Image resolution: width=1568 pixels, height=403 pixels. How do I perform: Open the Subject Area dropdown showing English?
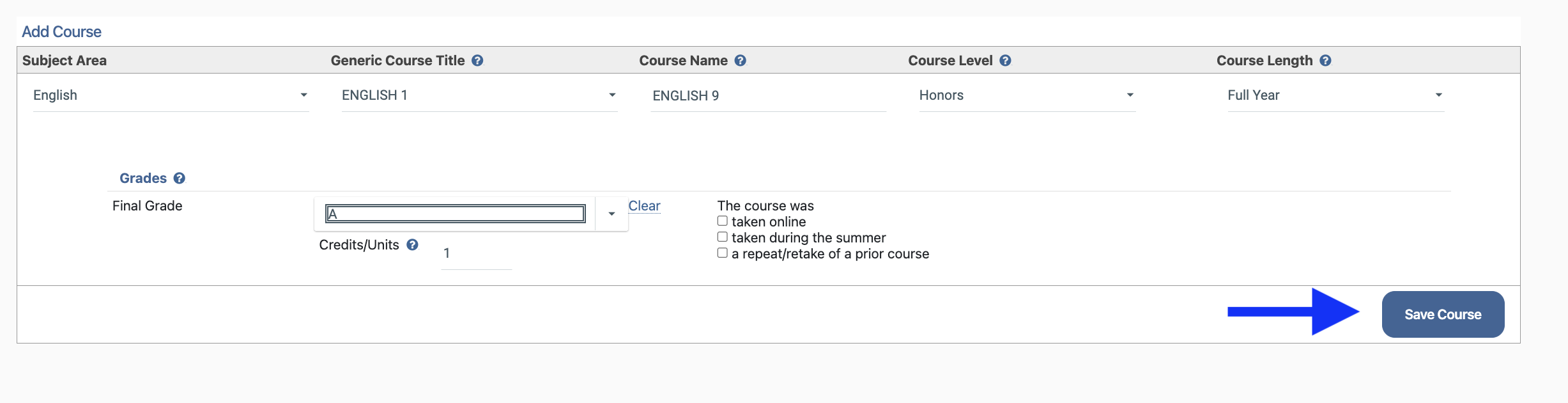171,95
